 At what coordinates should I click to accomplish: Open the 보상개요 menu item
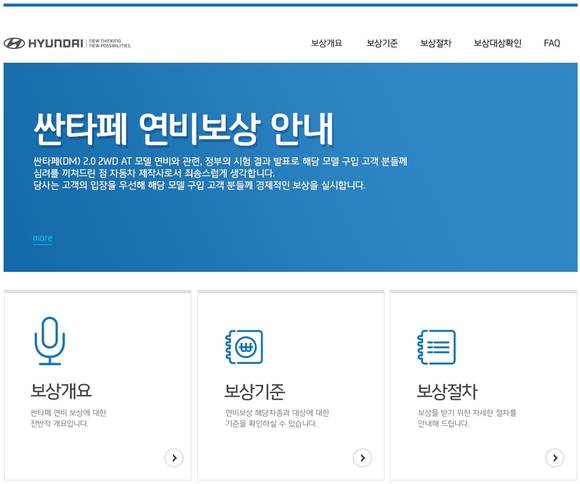pyautogui.click(x=326, y=43)
